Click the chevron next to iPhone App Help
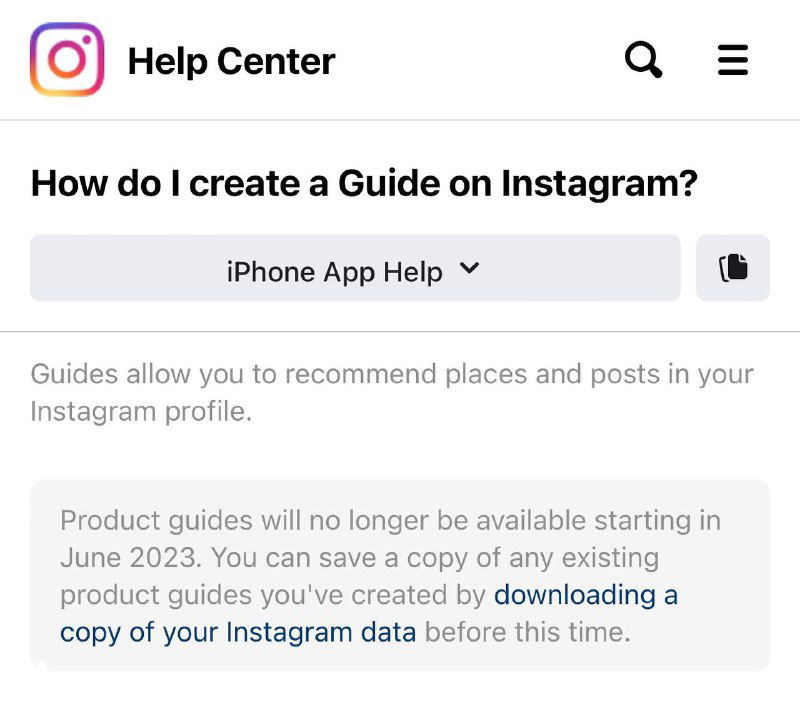The width and height of the screenshot is (800, 712). (x=470, y=269)
